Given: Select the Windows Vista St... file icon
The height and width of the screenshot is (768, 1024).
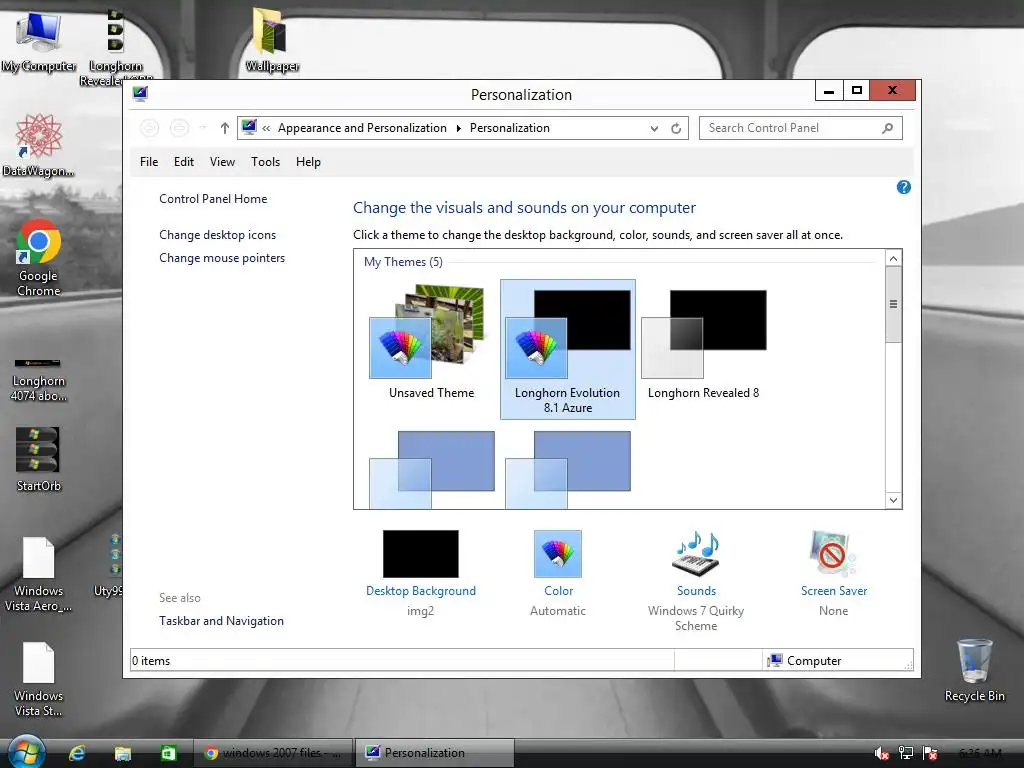Looking at the screenshot, I should (39, 679).
